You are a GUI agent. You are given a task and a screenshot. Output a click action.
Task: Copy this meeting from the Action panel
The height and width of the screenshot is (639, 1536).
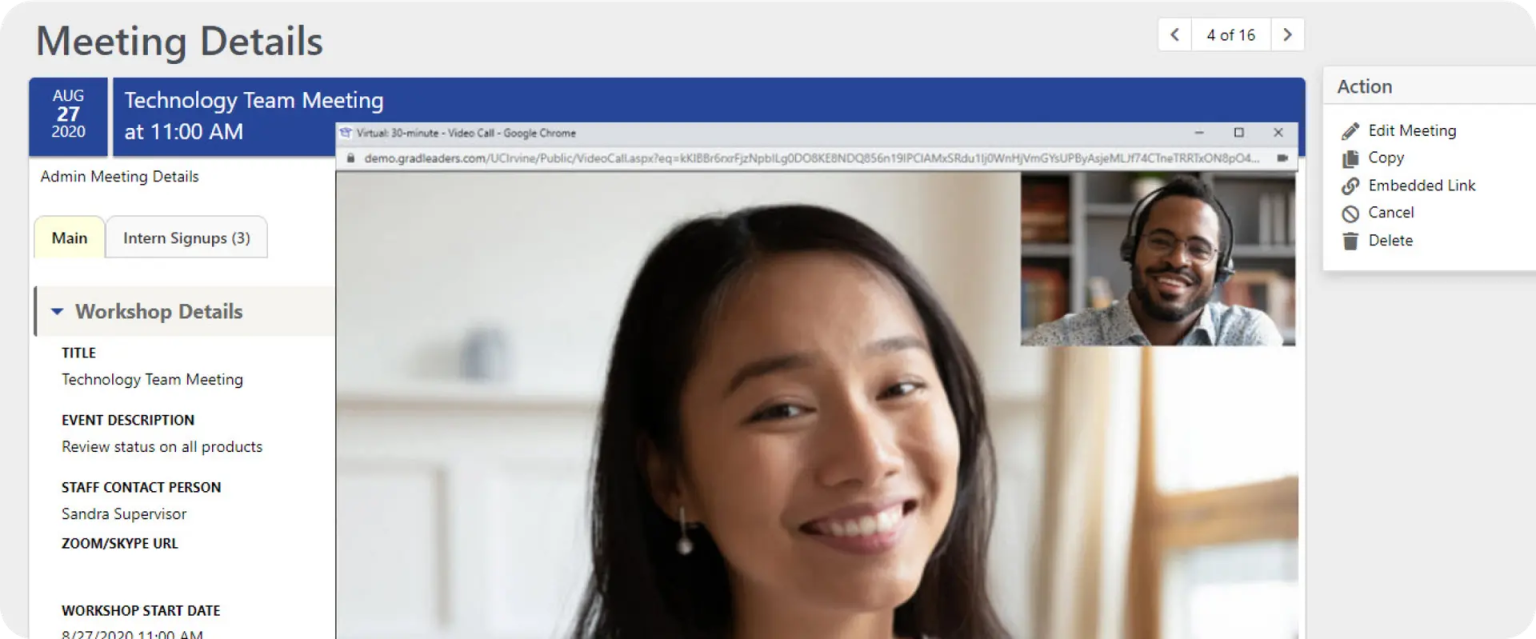pos(1385,157)
